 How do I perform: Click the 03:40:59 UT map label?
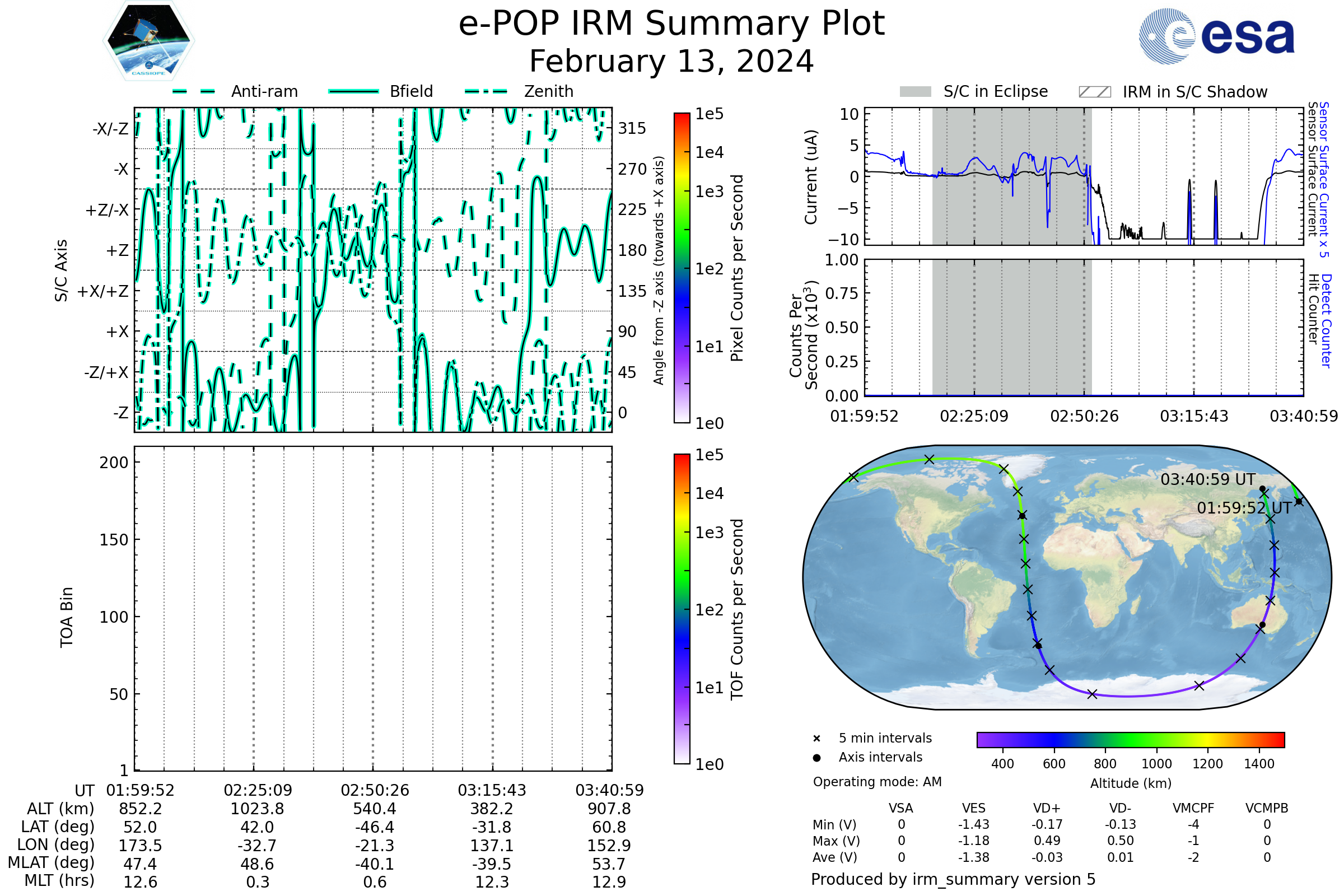(x=1207, y=479)
